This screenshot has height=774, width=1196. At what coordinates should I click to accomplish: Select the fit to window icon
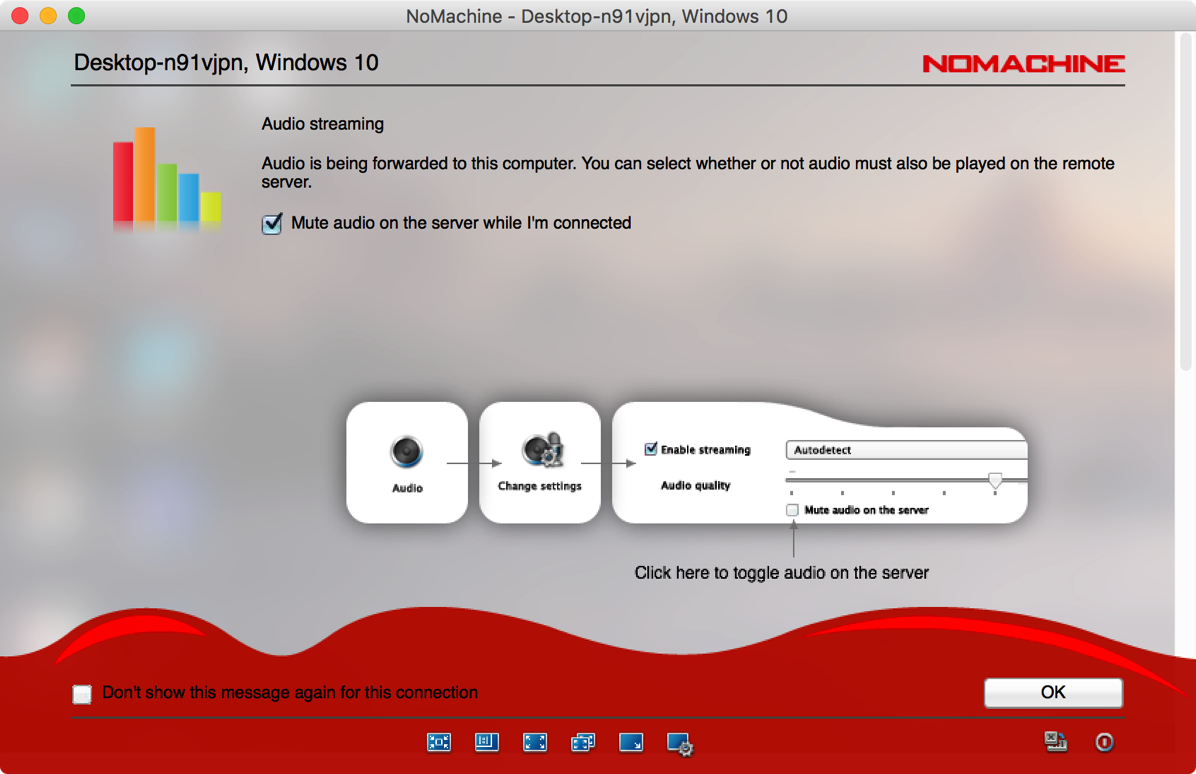coord(439,742)
